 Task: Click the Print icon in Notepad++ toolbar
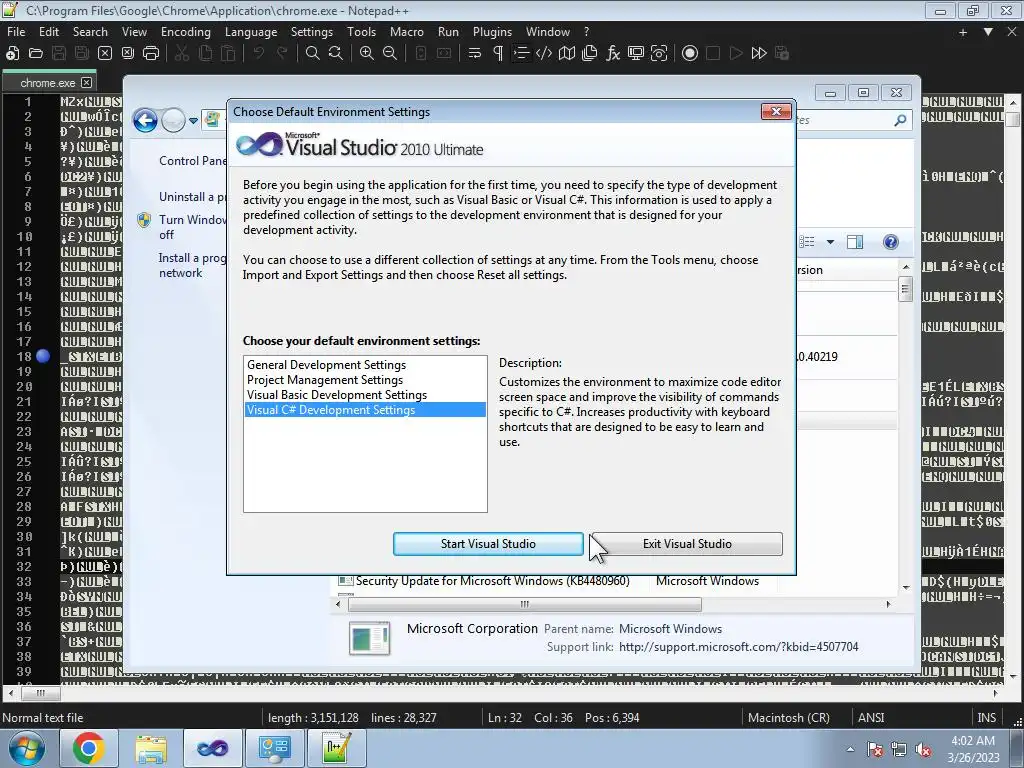coord(151,54)
